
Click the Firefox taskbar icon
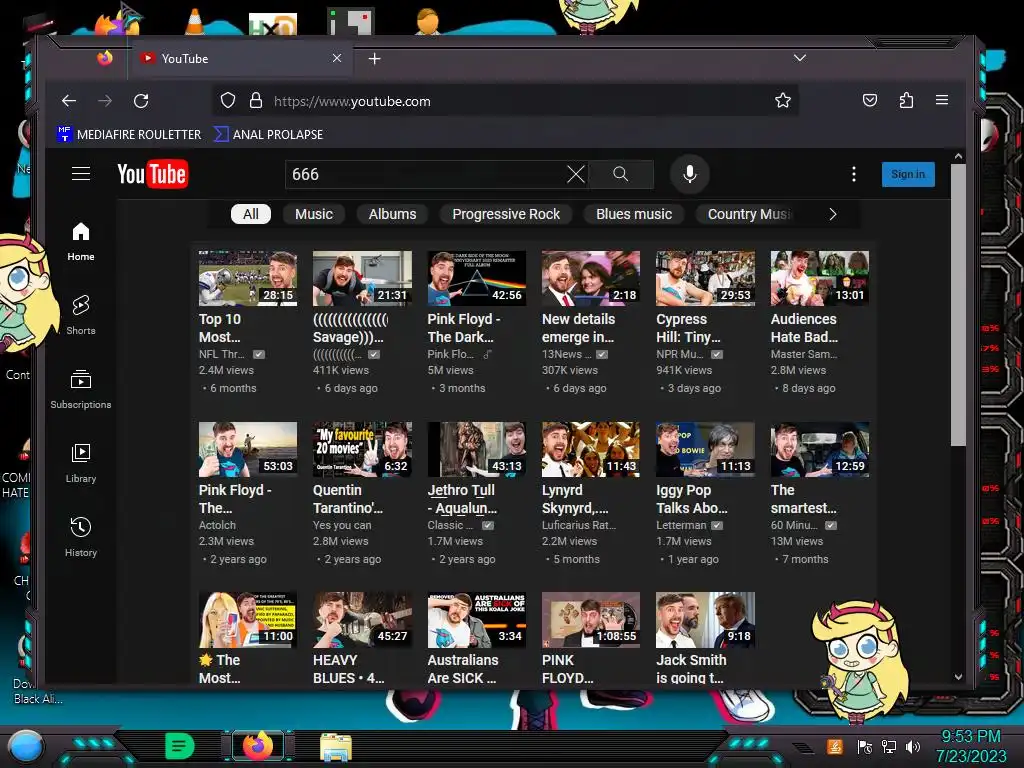click(x=258, y=746)
